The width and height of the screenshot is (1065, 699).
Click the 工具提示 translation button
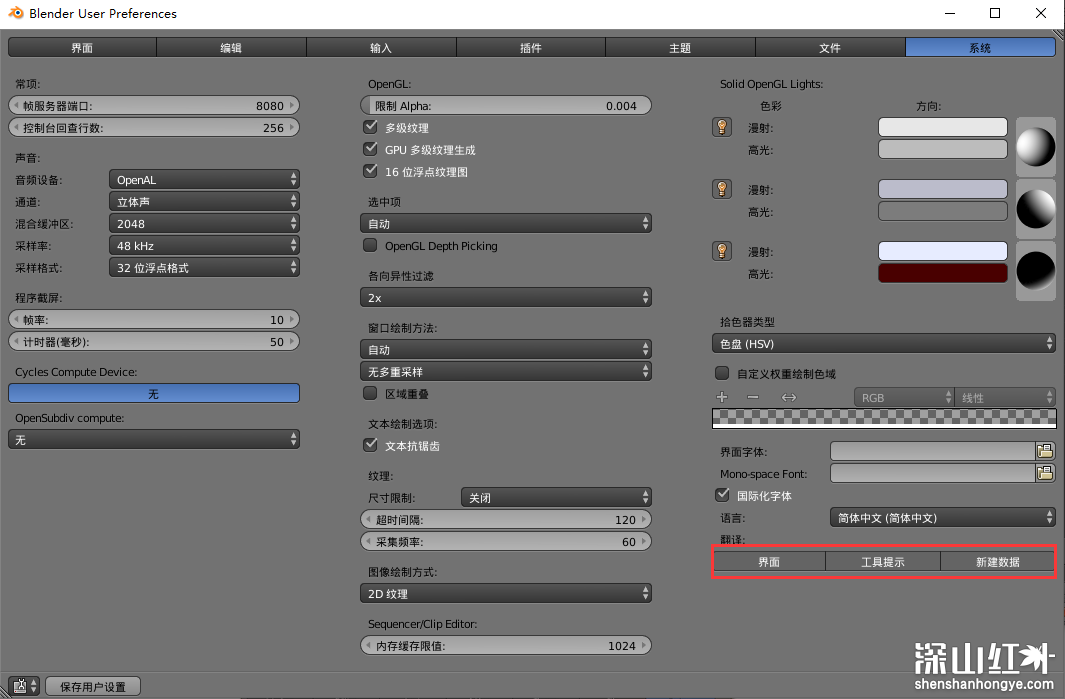click(883, 562)
